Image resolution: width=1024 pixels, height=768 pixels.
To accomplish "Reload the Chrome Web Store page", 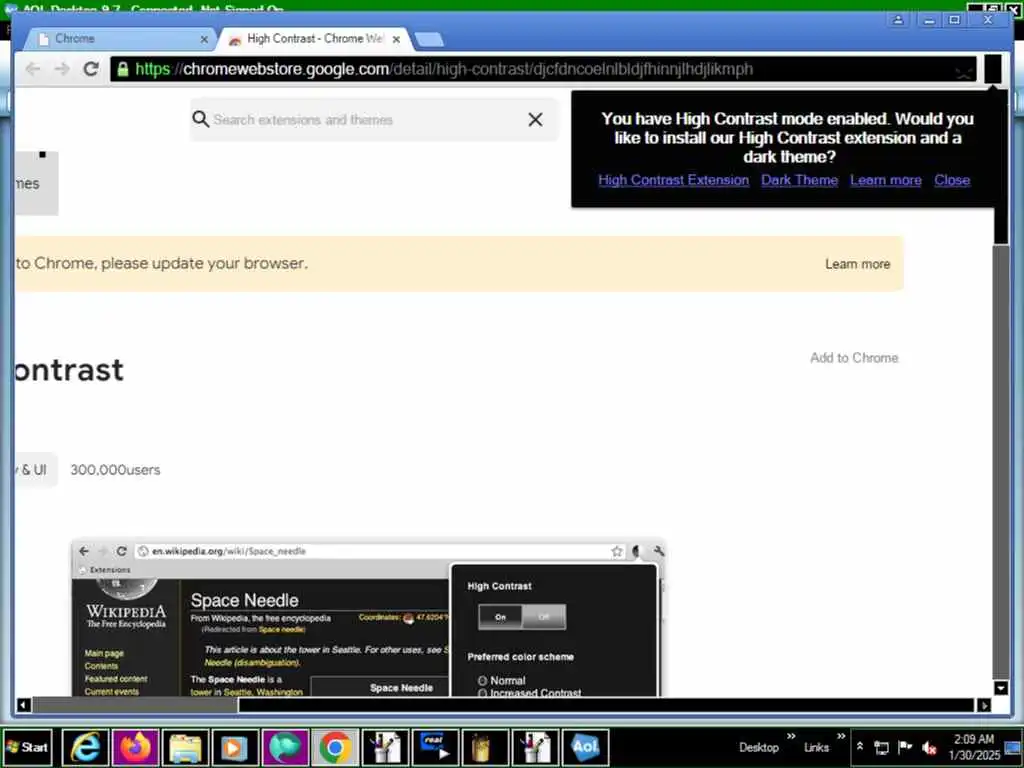I will click(91, 69).
